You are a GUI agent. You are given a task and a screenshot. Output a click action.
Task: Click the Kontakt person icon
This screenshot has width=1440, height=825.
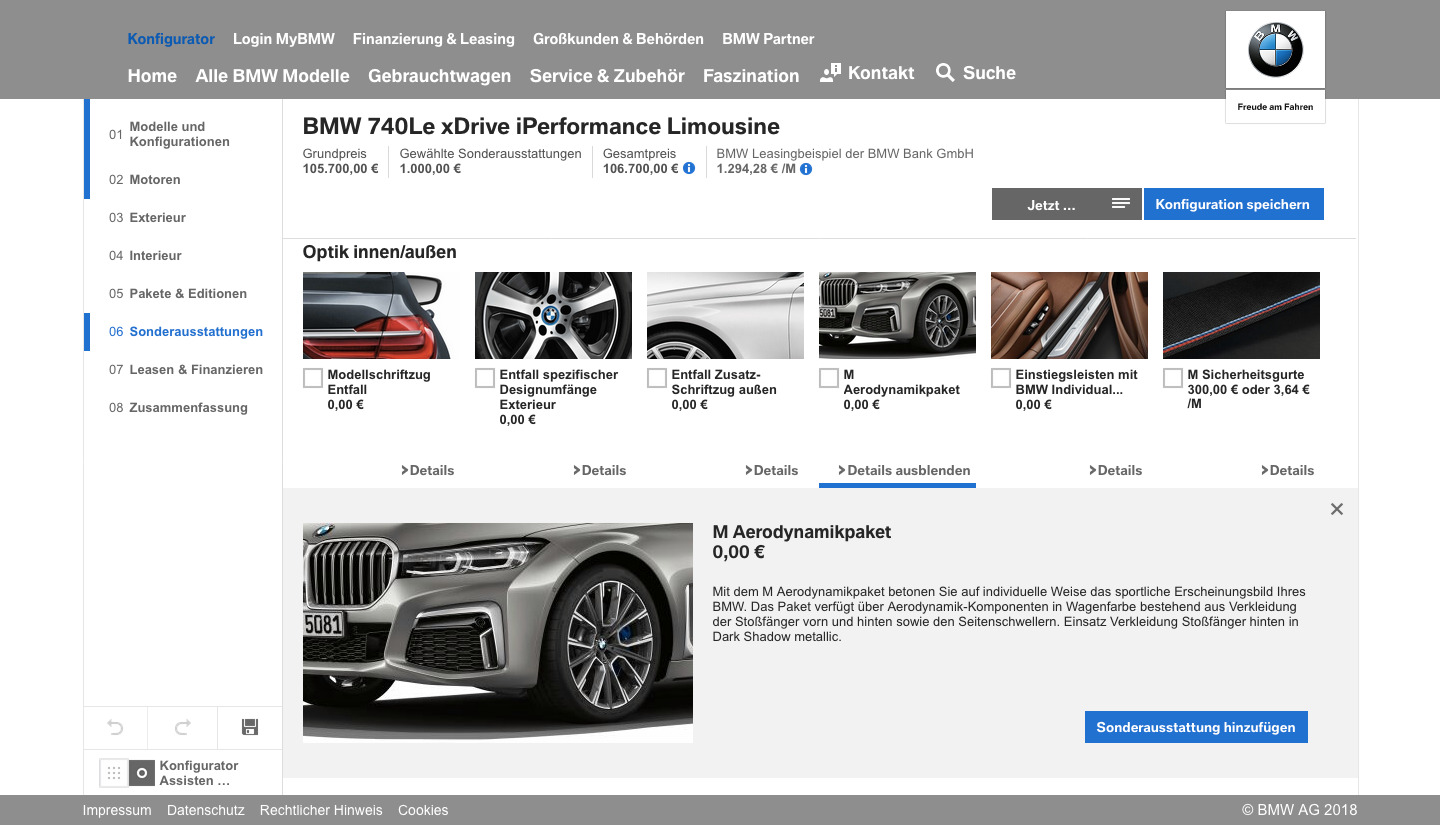point(830,73)
